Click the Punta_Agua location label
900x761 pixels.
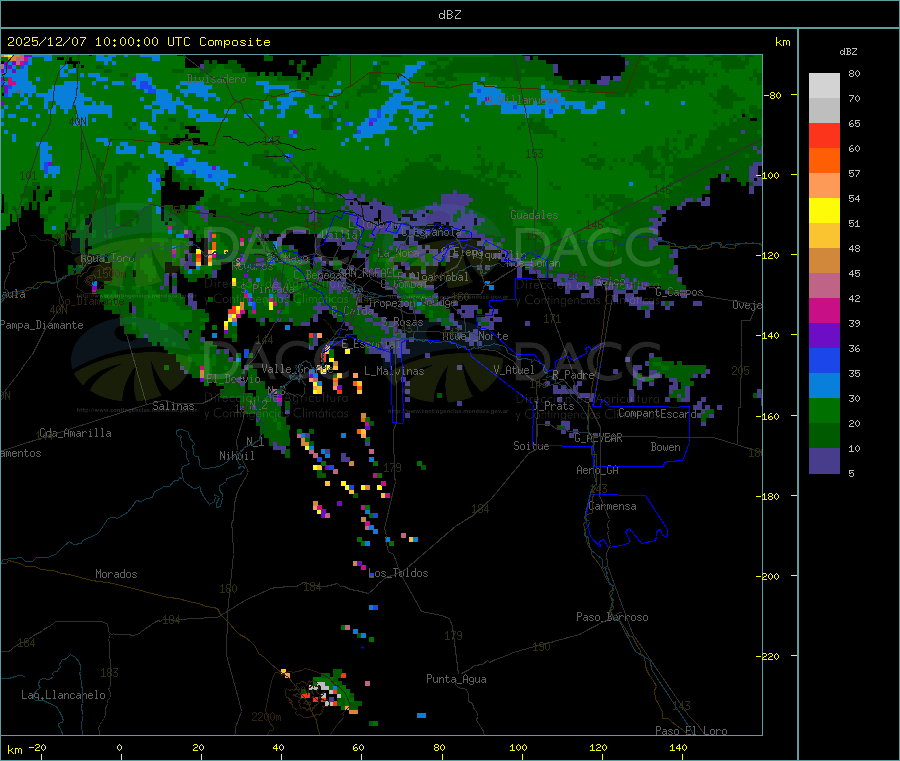tap(456, 679)
